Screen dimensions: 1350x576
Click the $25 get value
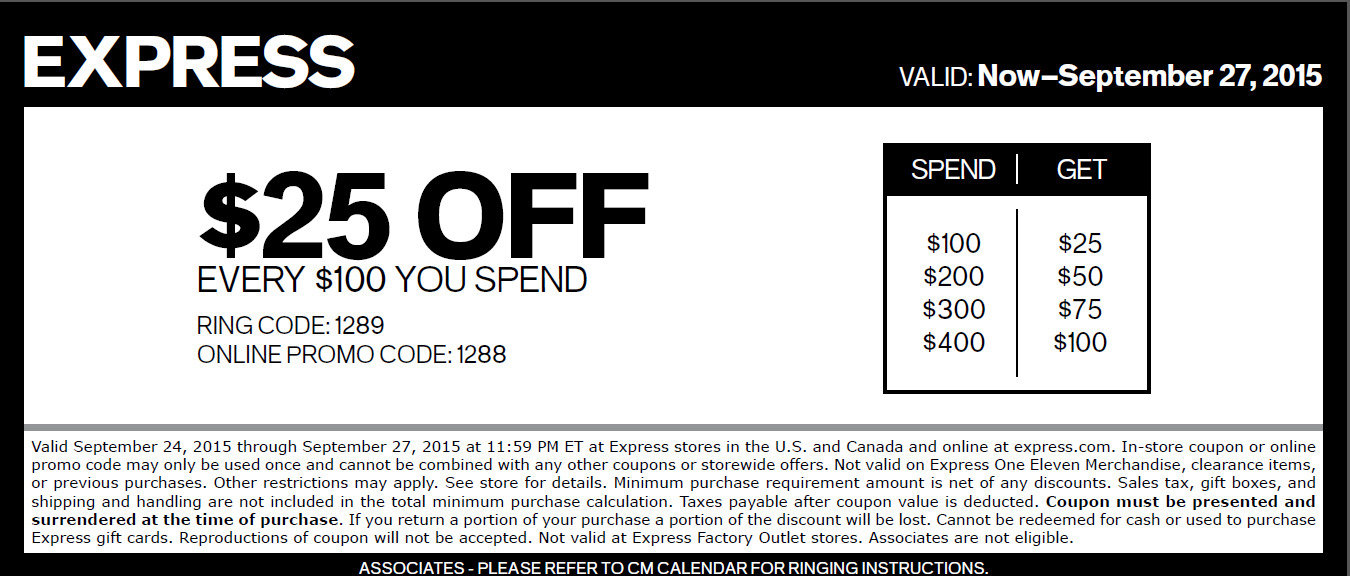pyautogui.click(x=1080, y=243)
